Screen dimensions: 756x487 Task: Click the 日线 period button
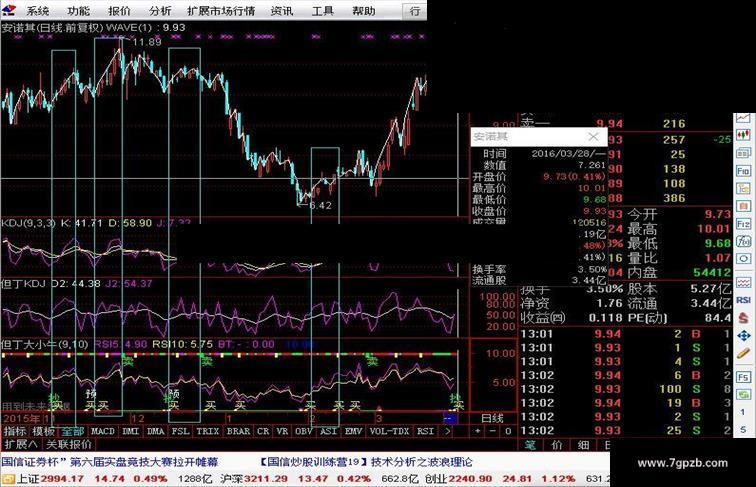(492, 418)
